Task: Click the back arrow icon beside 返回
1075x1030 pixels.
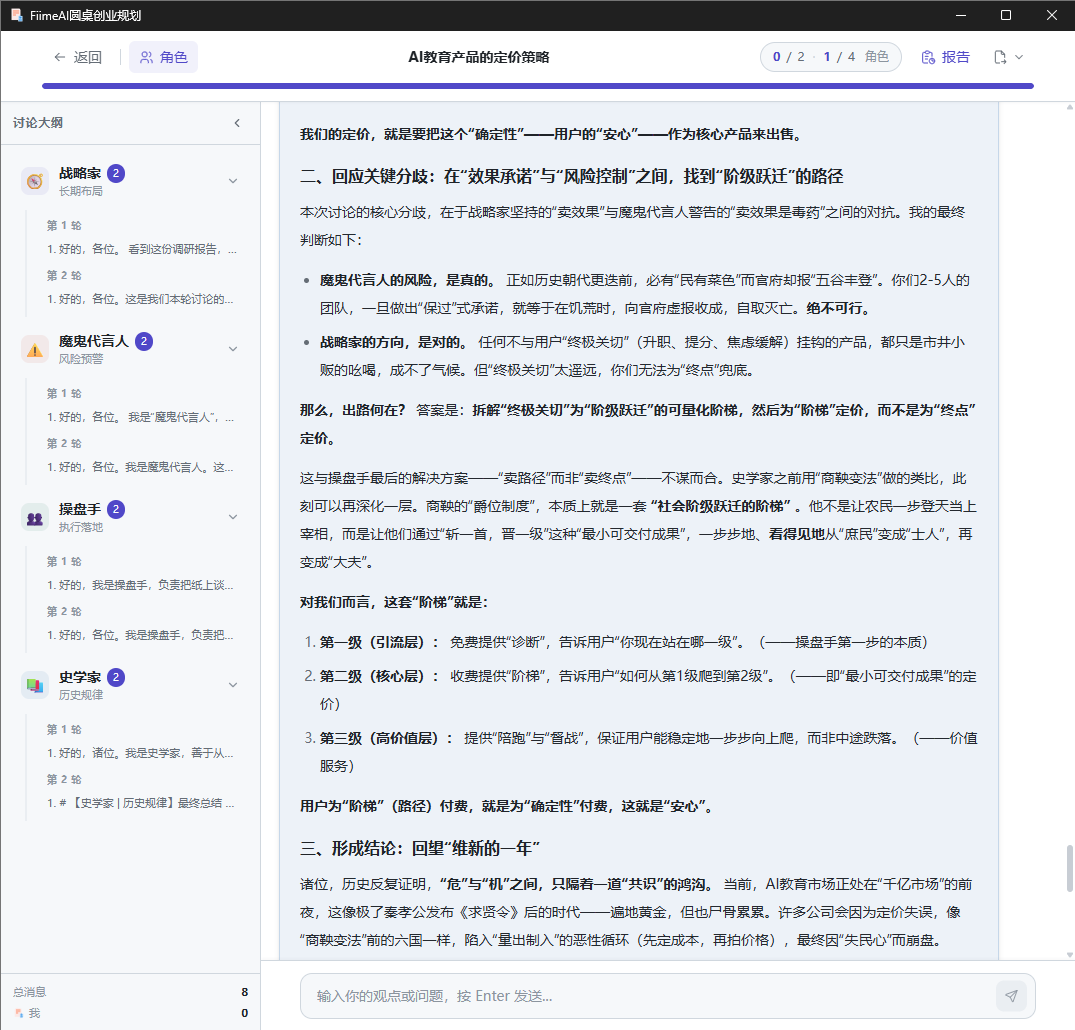Action: click(x=60, y=57)
